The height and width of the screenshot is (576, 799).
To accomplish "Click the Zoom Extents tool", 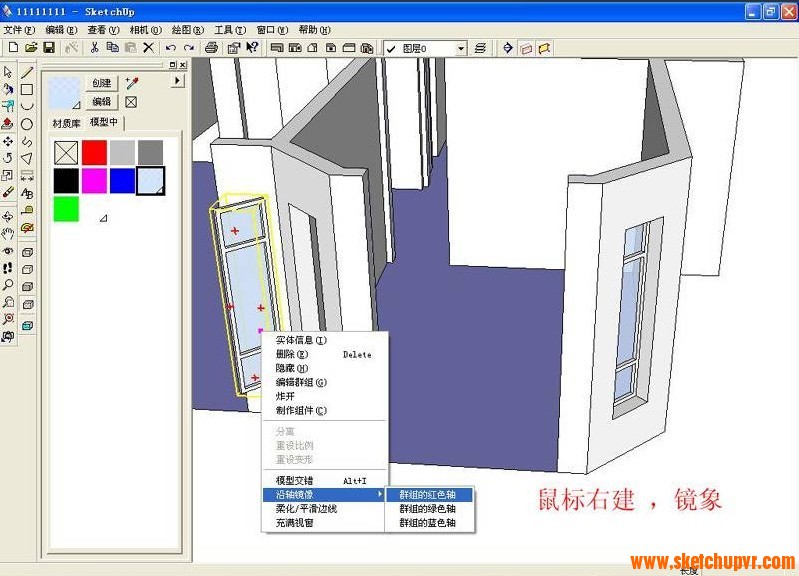I will pos(8,320).
